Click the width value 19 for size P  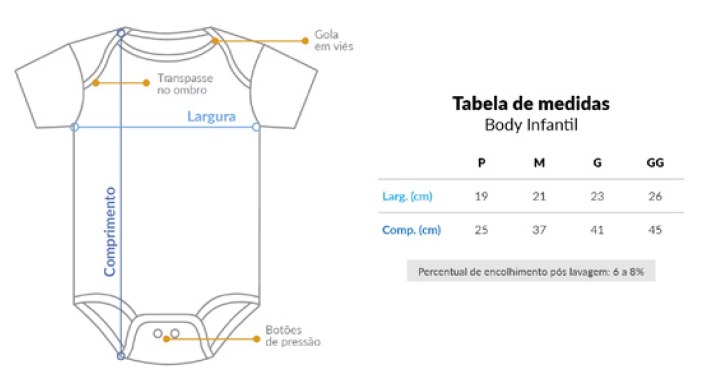481,196
